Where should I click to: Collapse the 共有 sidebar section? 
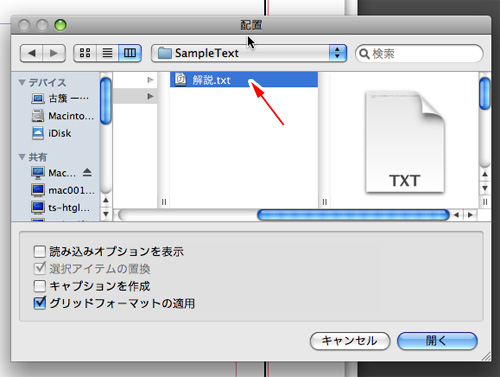point(22,157)
